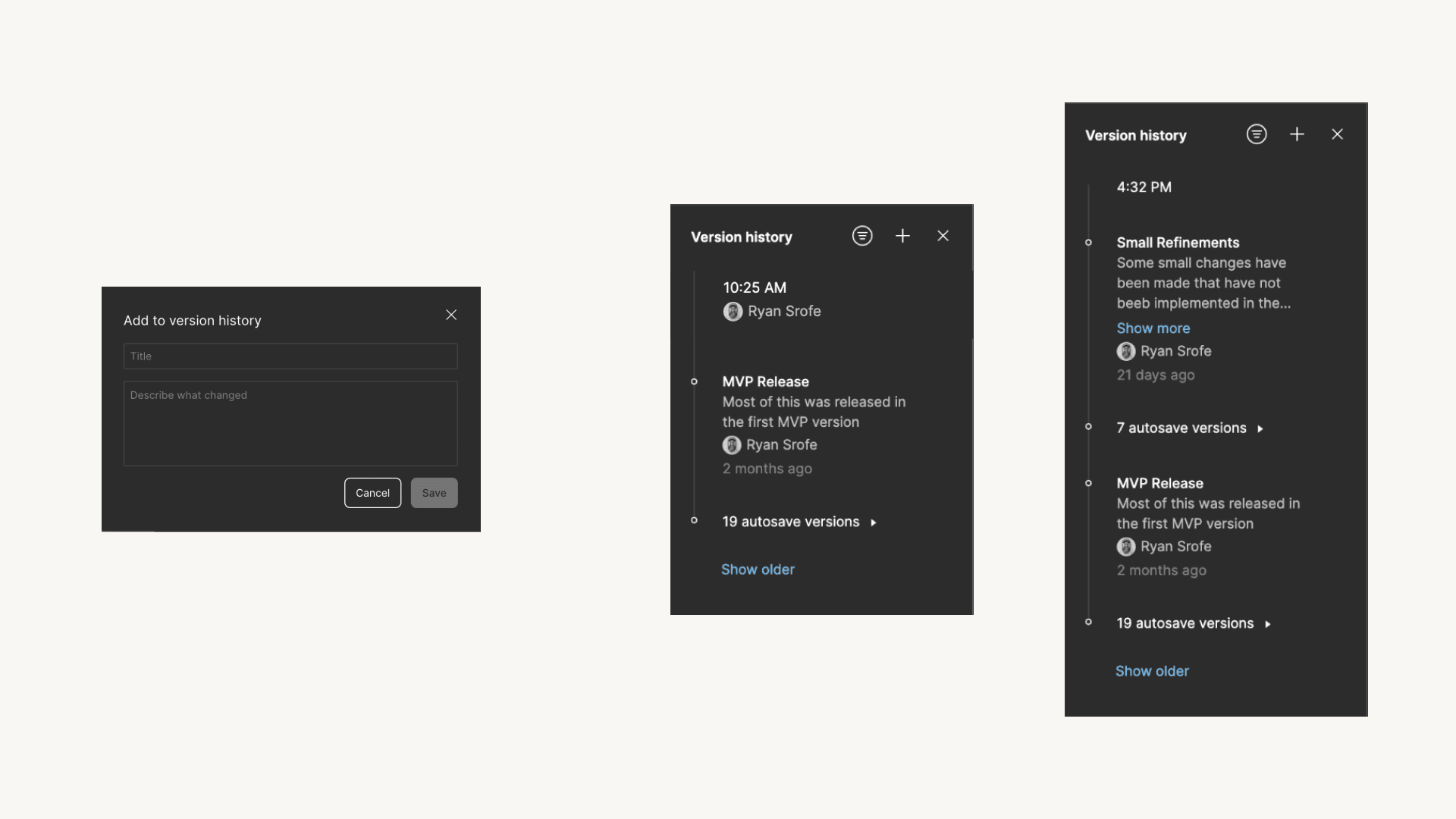Screen dimensions: 1456x819
Task: Click the filter icon in right Version history panel
Action: tap(1256, 134)
